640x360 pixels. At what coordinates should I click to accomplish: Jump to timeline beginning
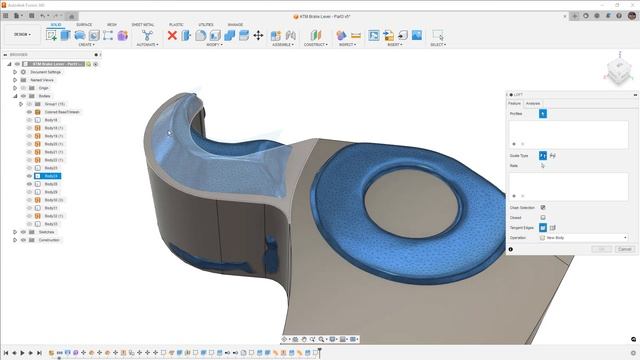click(6, 353)
